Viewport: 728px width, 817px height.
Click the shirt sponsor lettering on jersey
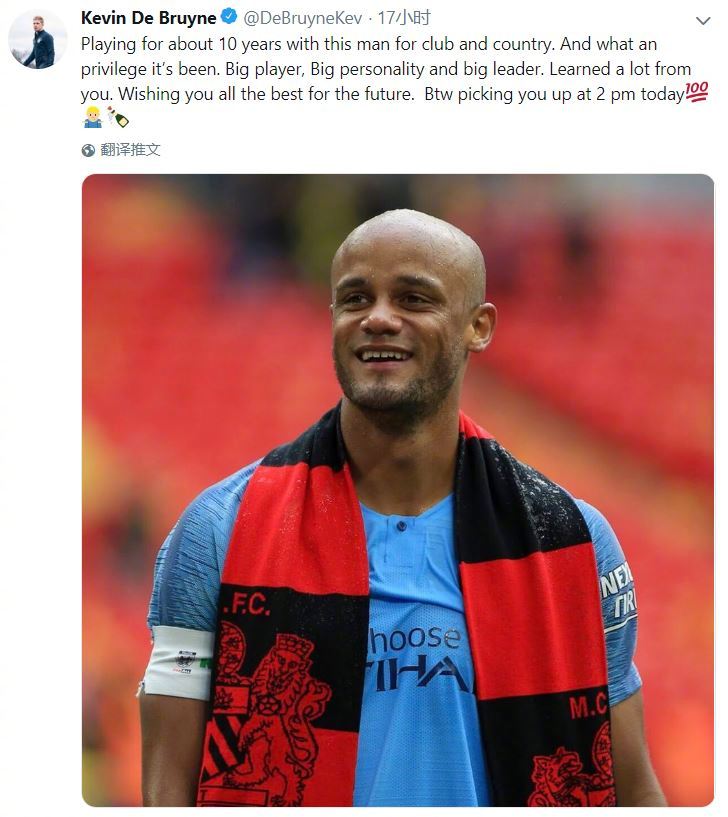click(414, 659)
